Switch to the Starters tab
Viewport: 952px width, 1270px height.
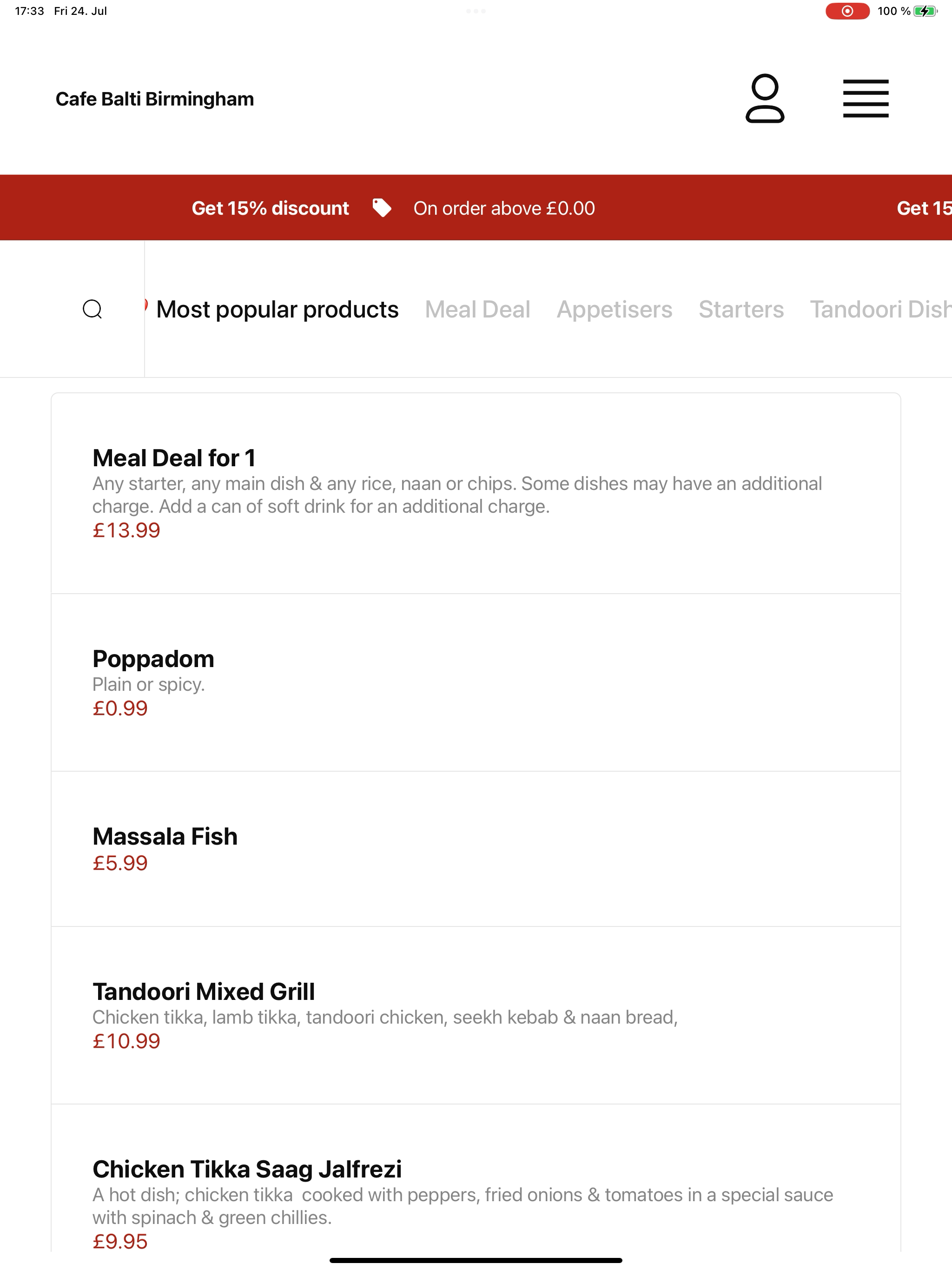pyautogui.click(x=741, y=310)
